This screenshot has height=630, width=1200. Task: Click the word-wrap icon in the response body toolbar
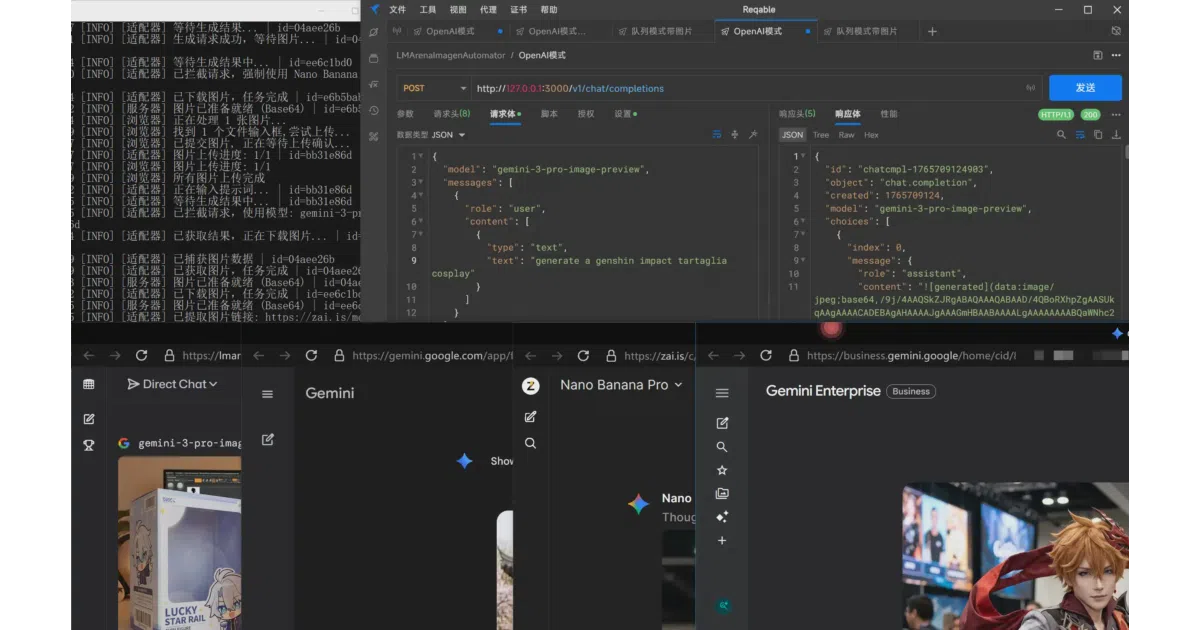pos(1080,135)
